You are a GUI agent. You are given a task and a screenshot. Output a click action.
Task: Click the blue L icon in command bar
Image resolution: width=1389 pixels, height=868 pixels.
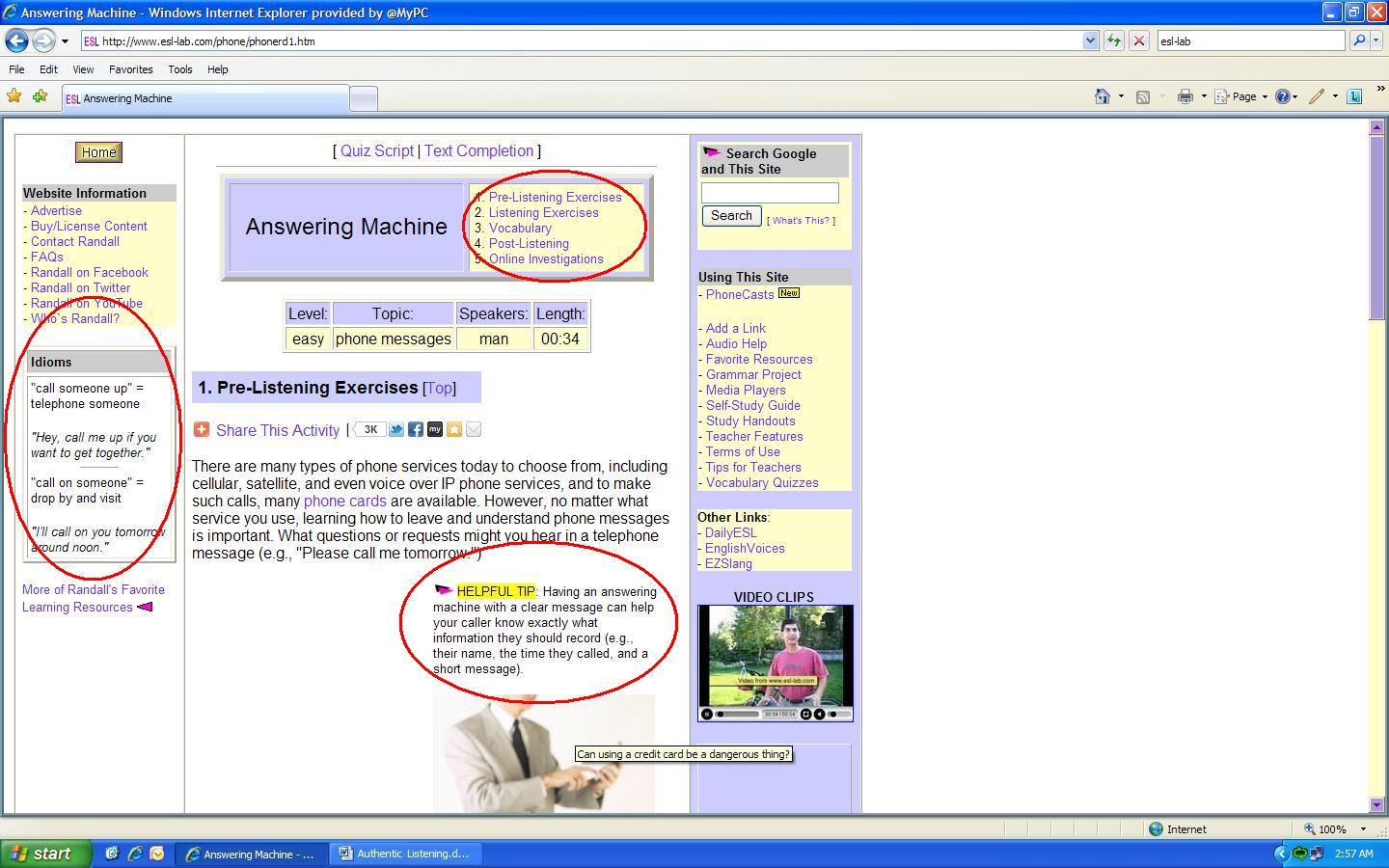1354,96
